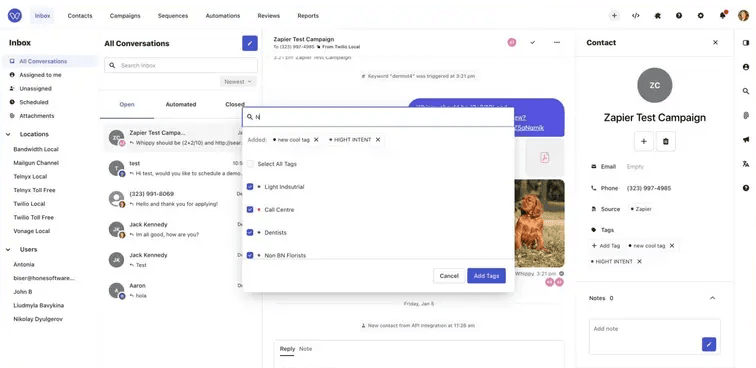Open the Automations menu
Viewport: 756px width, 368px height.
(x=223, y=15)
